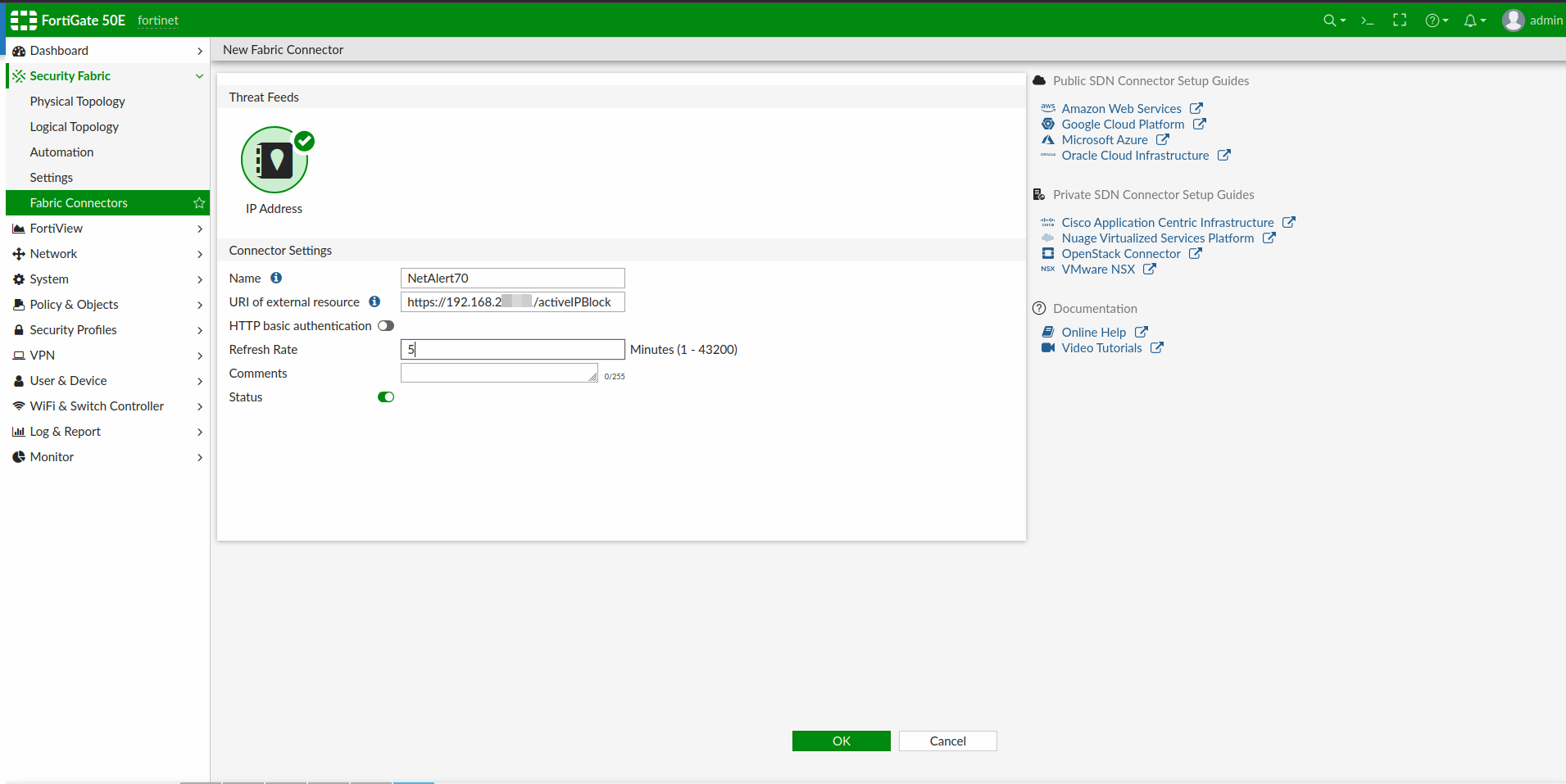Enable HTTP basic authentication toggle
The width and height of the screenshot is (1566, 784).
386,326
